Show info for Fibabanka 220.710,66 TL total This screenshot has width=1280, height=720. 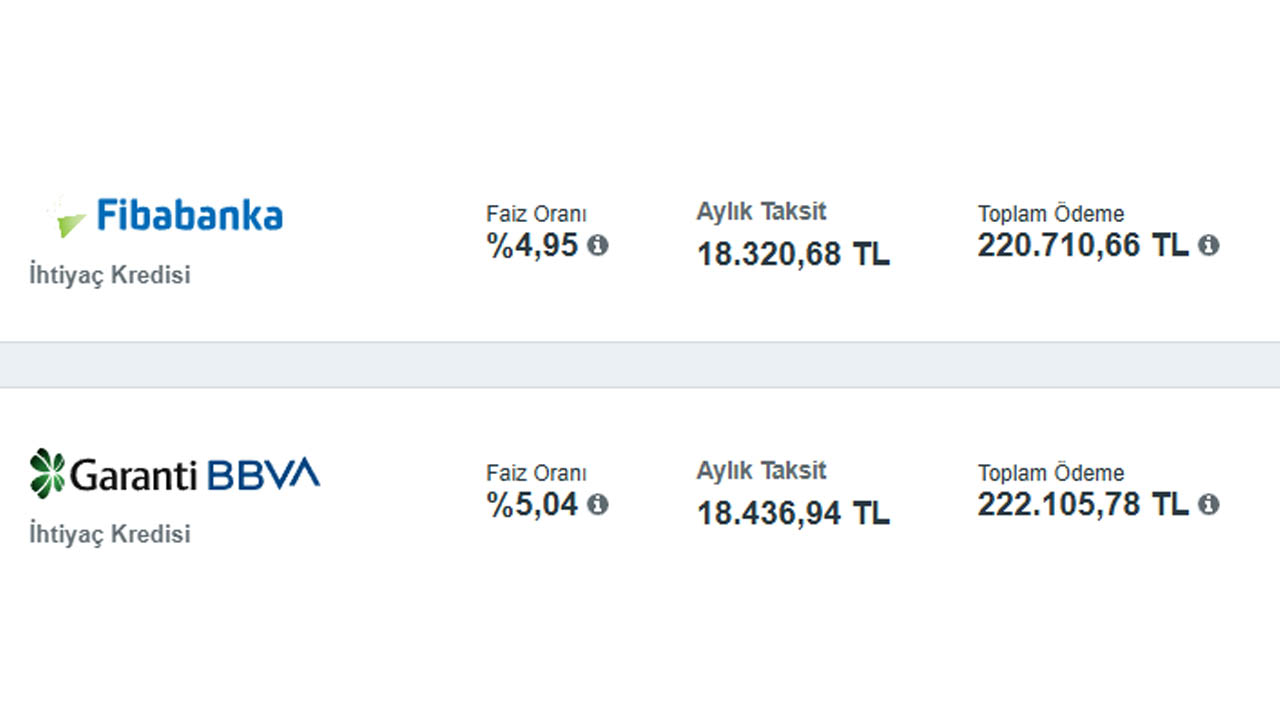[1209, 245]
